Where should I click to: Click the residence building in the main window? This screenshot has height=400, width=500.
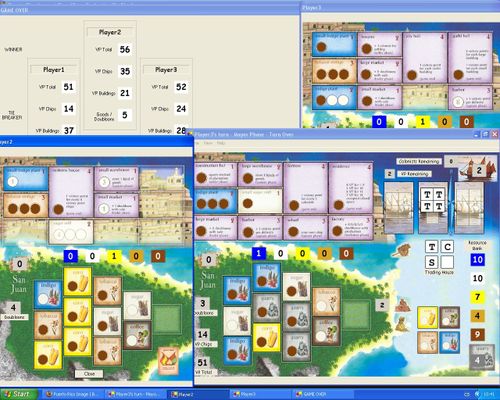tap(351, 188)
